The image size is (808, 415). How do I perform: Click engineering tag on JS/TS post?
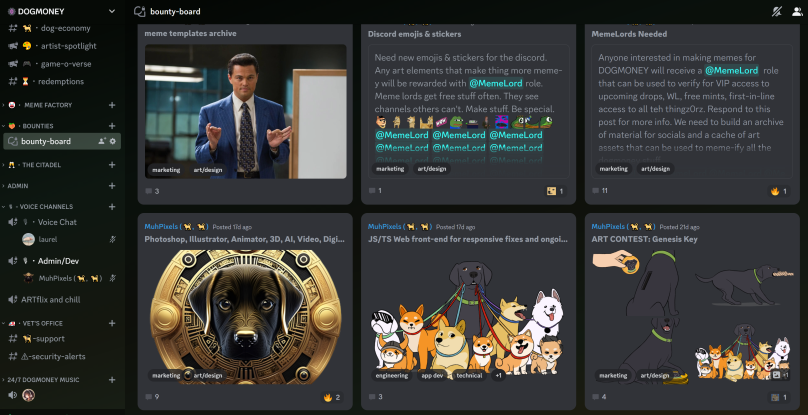click(x=392, y=375)
